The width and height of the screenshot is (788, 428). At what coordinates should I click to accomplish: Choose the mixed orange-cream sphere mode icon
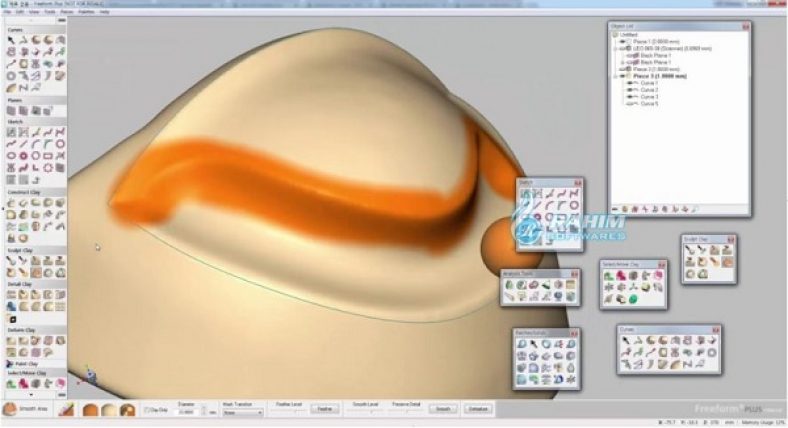127,410
